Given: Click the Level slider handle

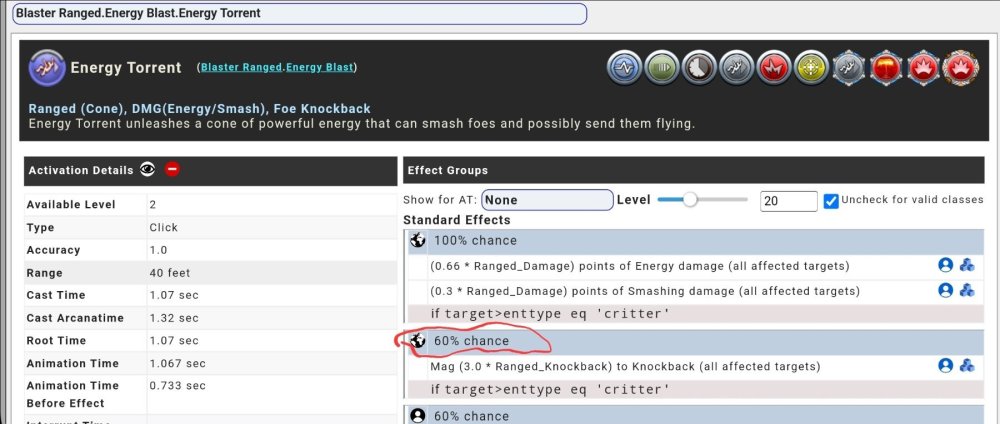Looking at the screenshot, I should tap(691, 200).
